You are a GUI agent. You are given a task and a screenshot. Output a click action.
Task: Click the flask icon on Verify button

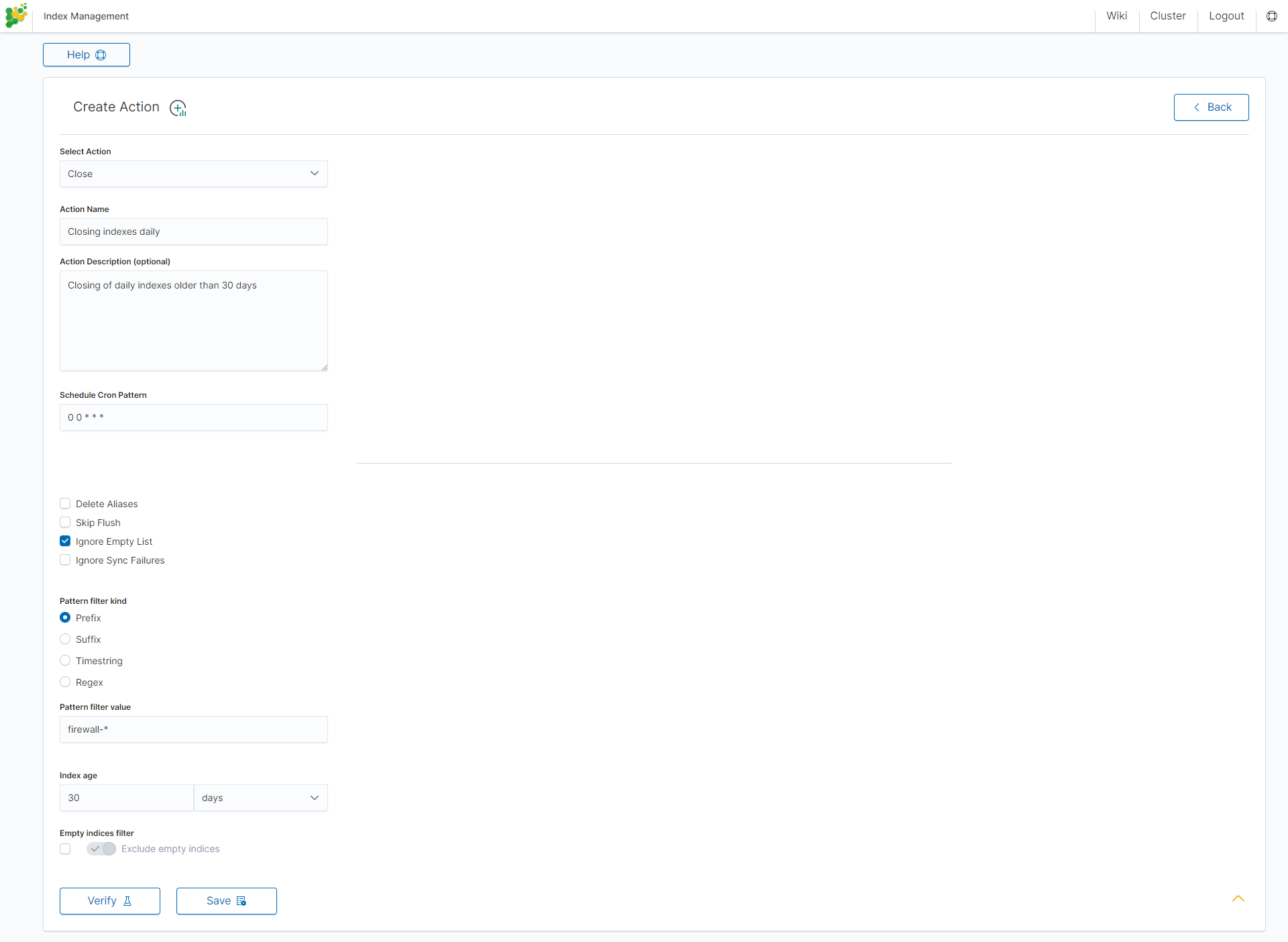click(127, 901)
